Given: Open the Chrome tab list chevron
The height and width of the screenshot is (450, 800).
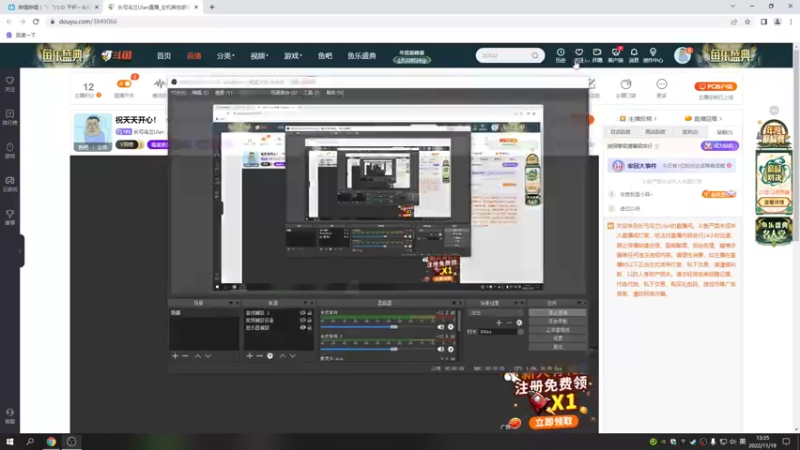Looking at the screenshot, I should (x=733, y=7).
